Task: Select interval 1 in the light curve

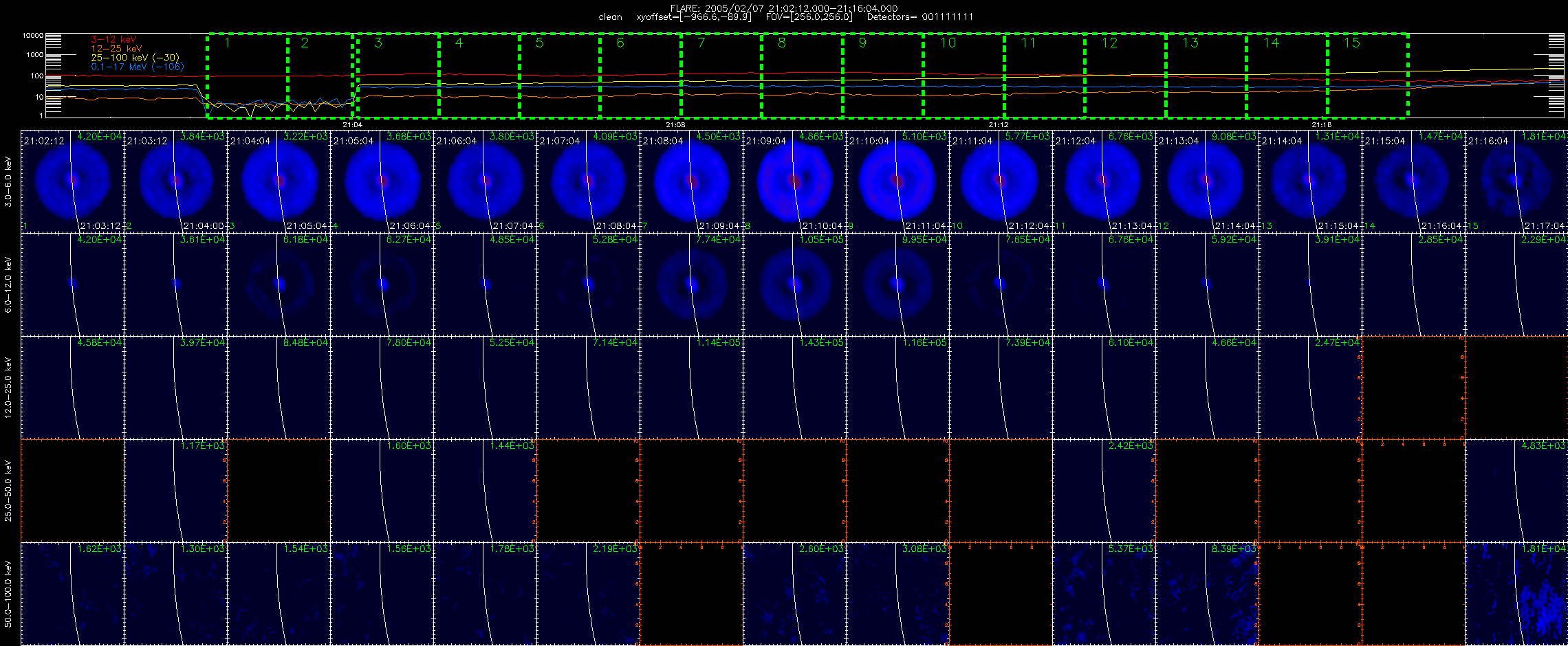Action: pyautogui.click(x=248, y=75)
